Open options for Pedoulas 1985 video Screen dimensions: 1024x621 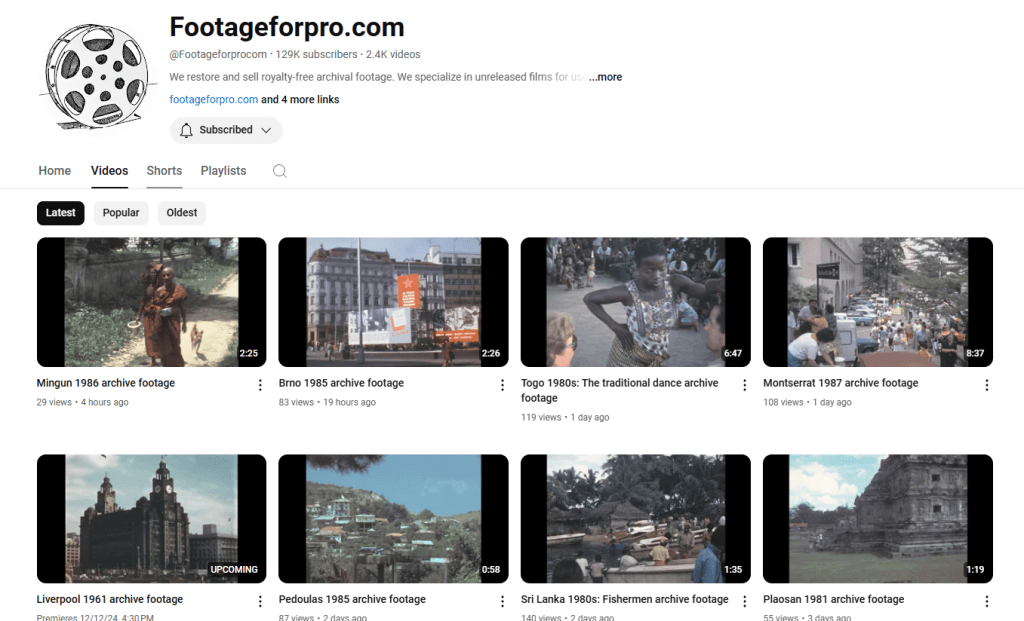point(502,601)
